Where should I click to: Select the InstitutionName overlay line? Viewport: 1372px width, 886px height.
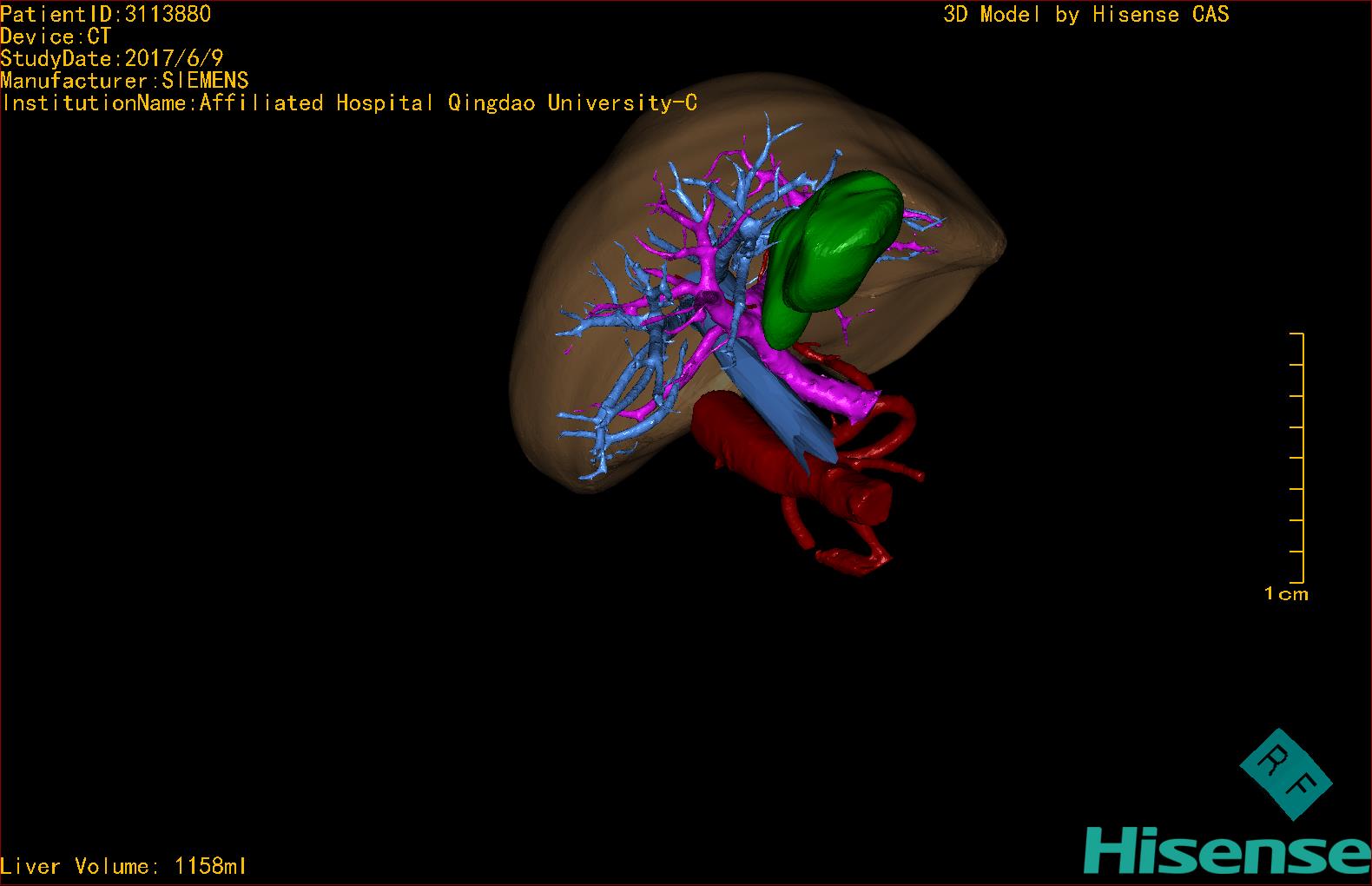349,103
